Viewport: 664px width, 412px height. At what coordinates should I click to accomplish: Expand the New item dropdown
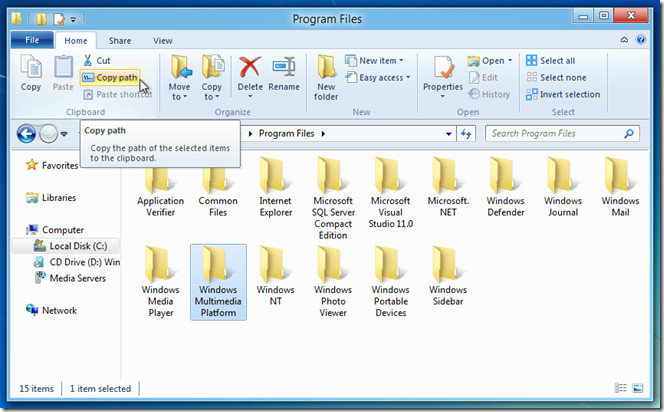click(377, 61)
